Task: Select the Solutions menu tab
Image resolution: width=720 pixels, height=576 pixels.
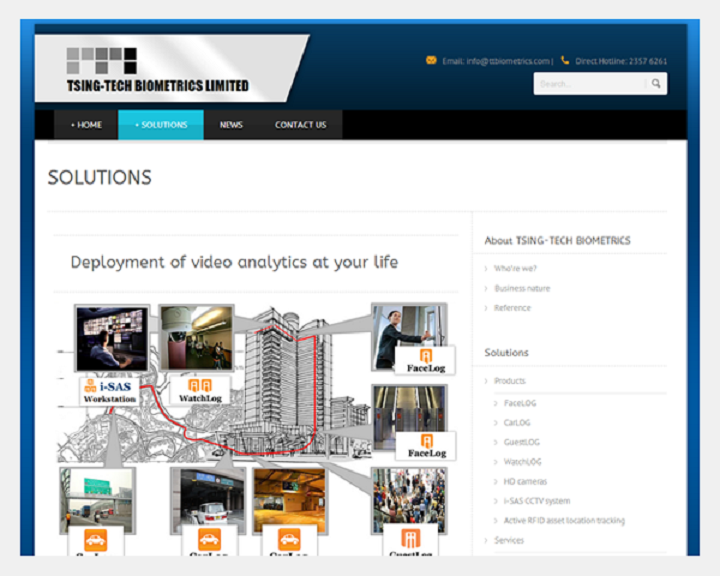Action: click(x=161, y=124)
